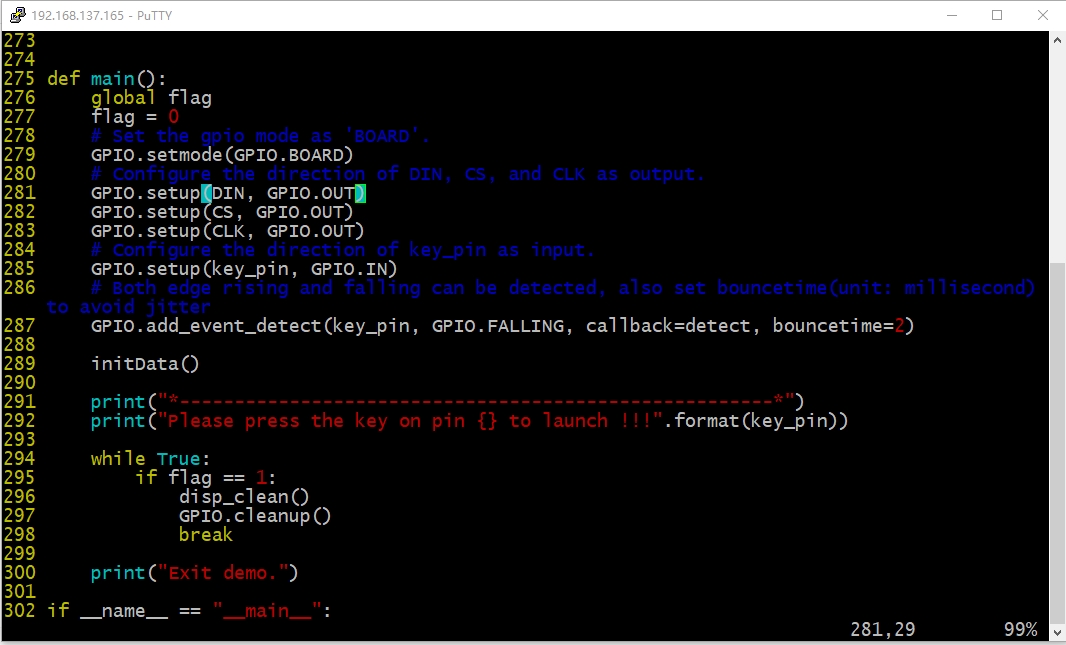Click the string 'Please press the key on pin'
The height and width of the screenshot is (645, 1066).
pyautogui.click(x=316, y=421)
